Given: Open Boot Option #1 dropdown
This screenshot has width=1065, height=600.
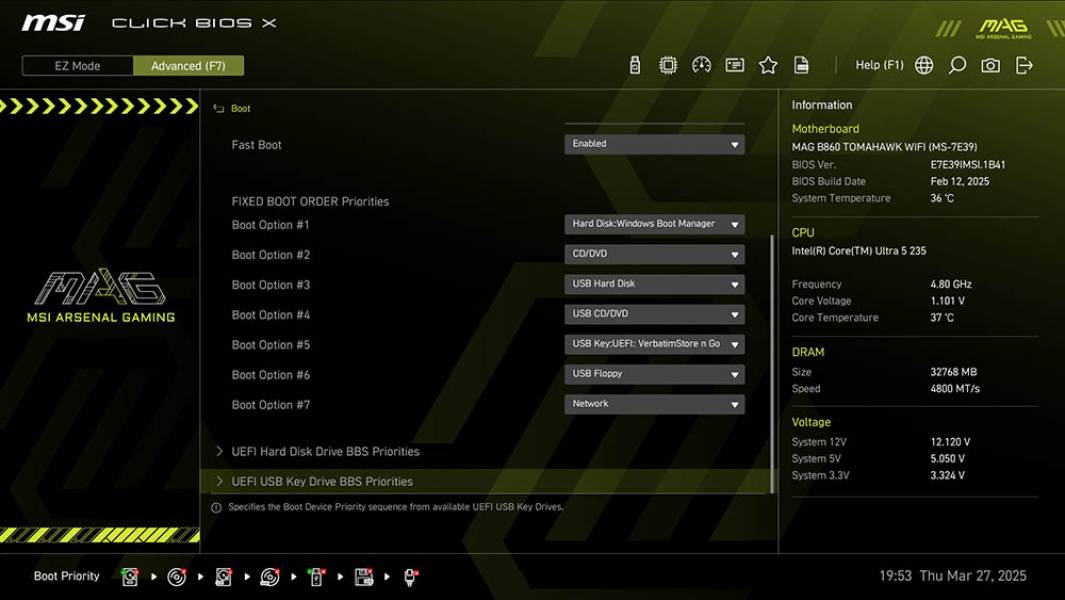Looking at the screenshot, I should pos(654,224).
